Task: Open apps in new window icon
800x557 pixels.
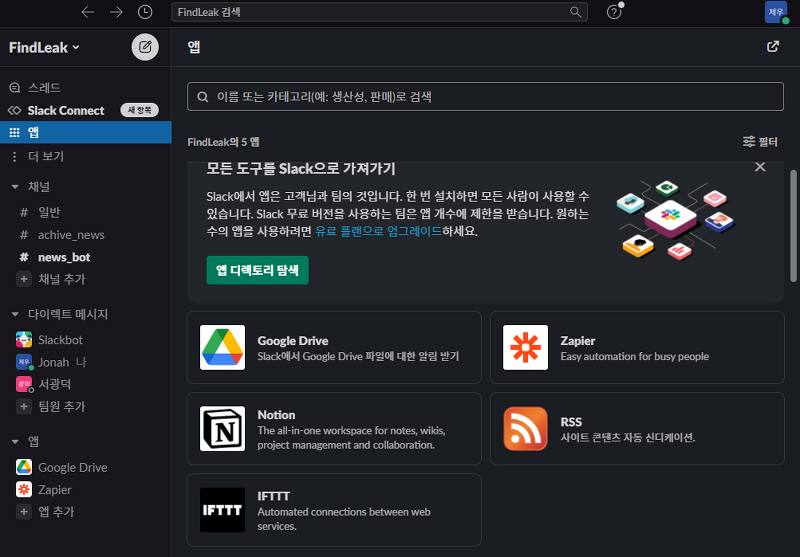Action: point(773,46)
